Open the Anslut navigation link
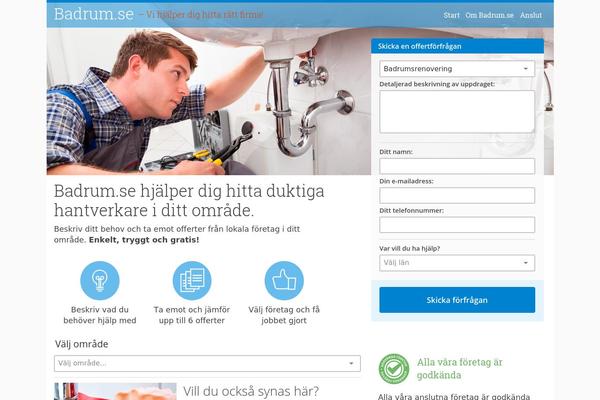 [531, 15]
